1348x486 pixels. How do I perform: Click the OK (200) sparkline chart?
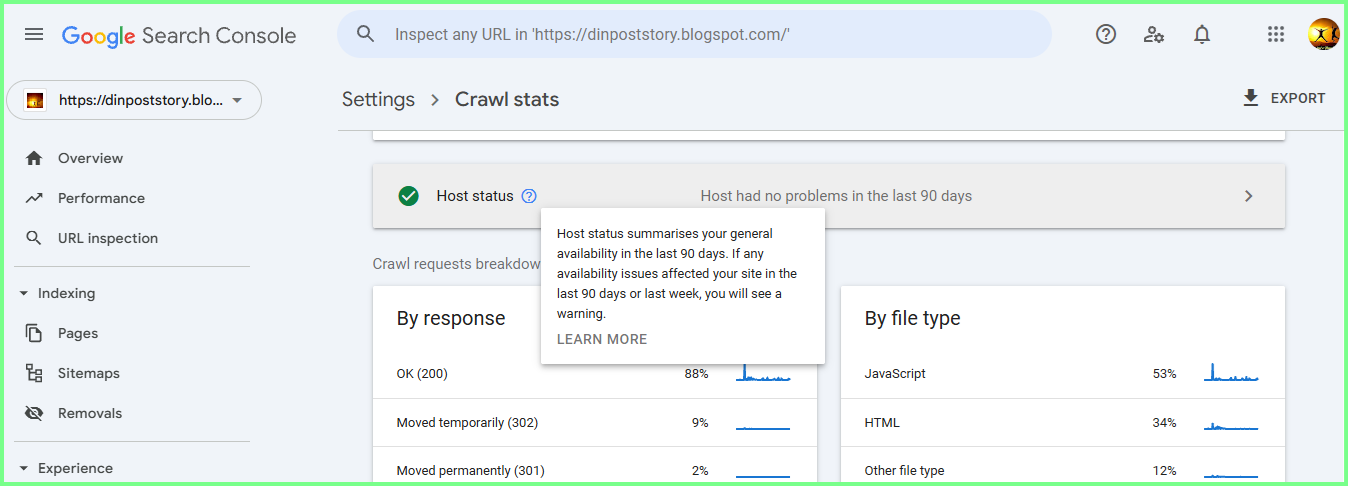coord(763,372)
